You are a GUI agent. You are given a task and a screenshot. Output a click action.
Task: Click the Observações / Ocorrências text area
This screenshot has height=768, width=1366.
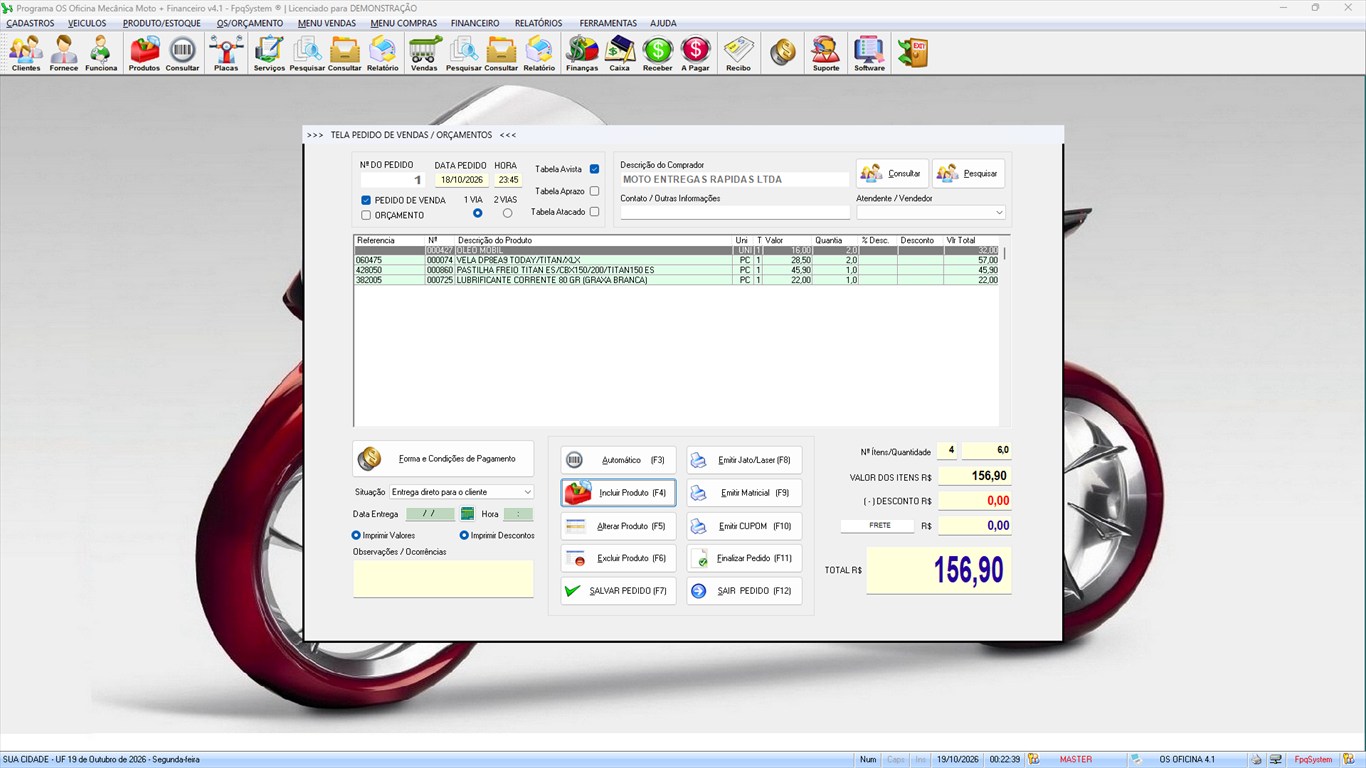point(443,579)
